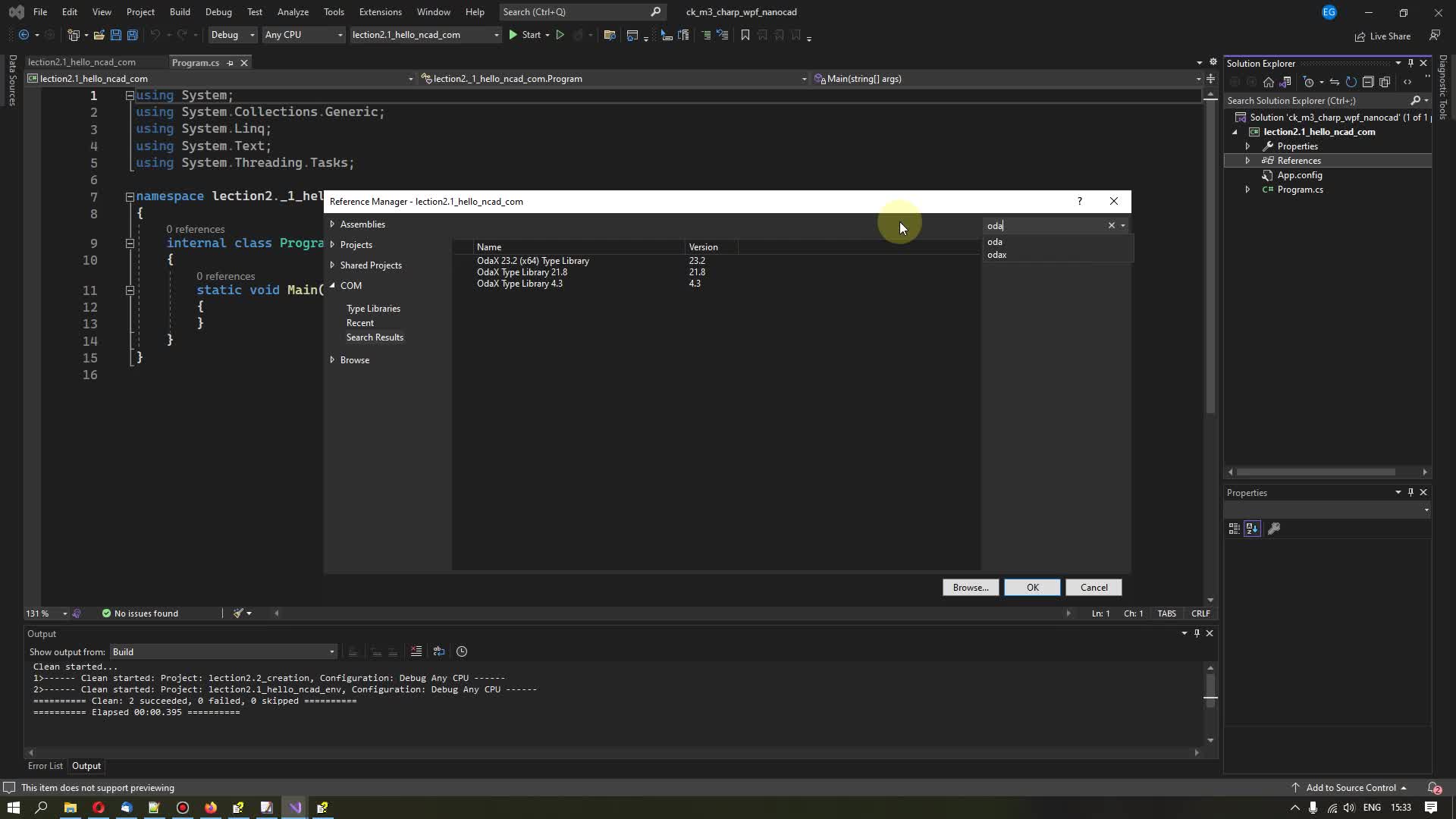
Task: Open the Any CPU platform dropdown
Action: click(303, 35)
